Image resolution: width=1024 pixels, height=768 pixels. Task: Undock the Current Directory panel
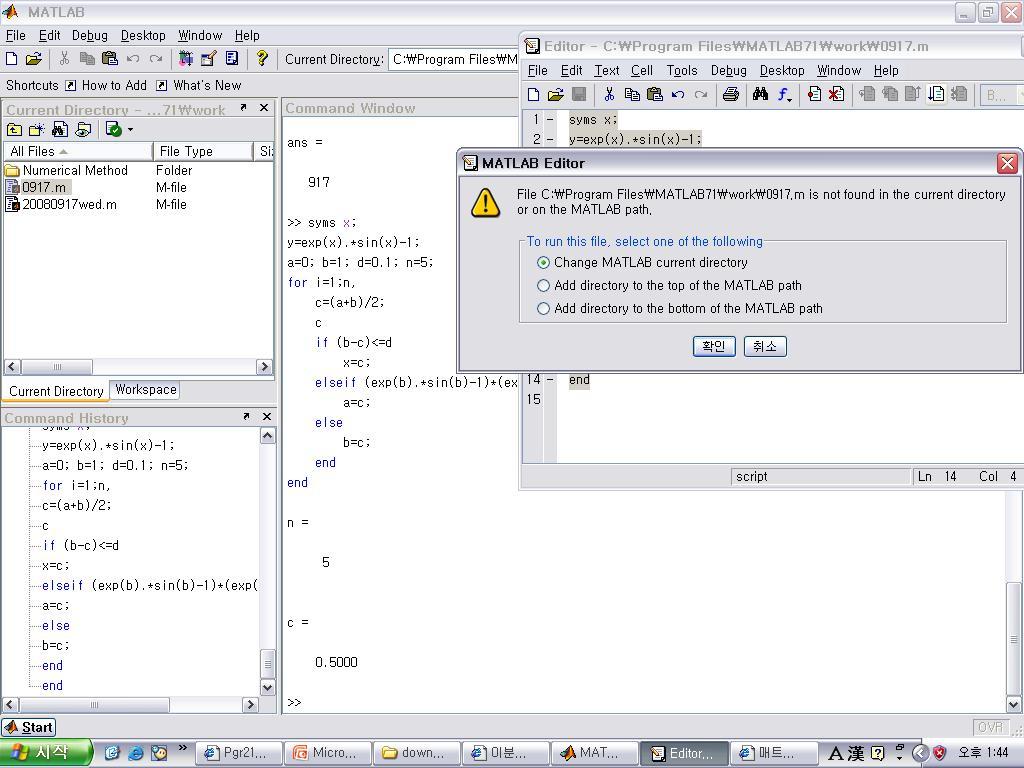244,108
